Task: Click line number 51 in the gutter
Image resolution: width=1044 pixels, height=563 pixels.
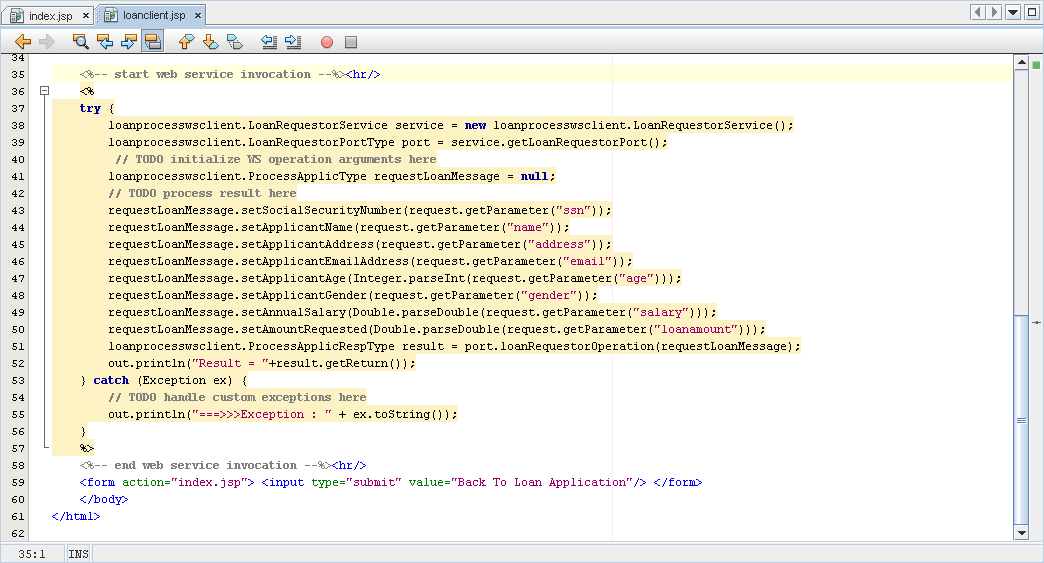Action: pyautogui.click(x=18, y=346)
